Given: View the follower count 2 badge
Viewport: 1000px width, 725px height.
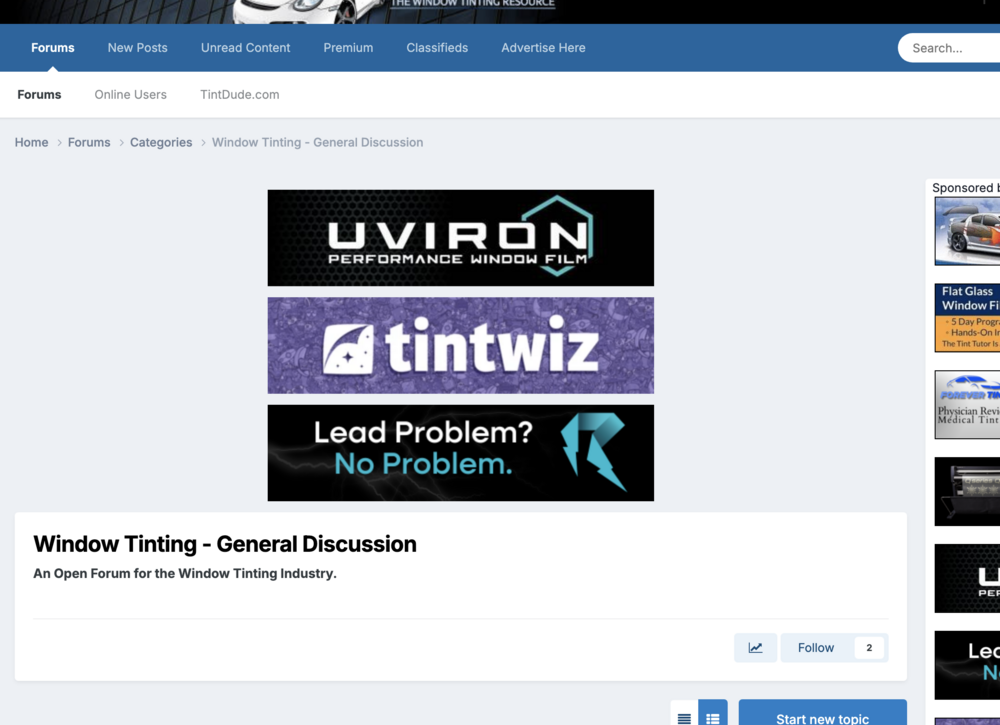Looking at the screenshot, I should point(869,647).
